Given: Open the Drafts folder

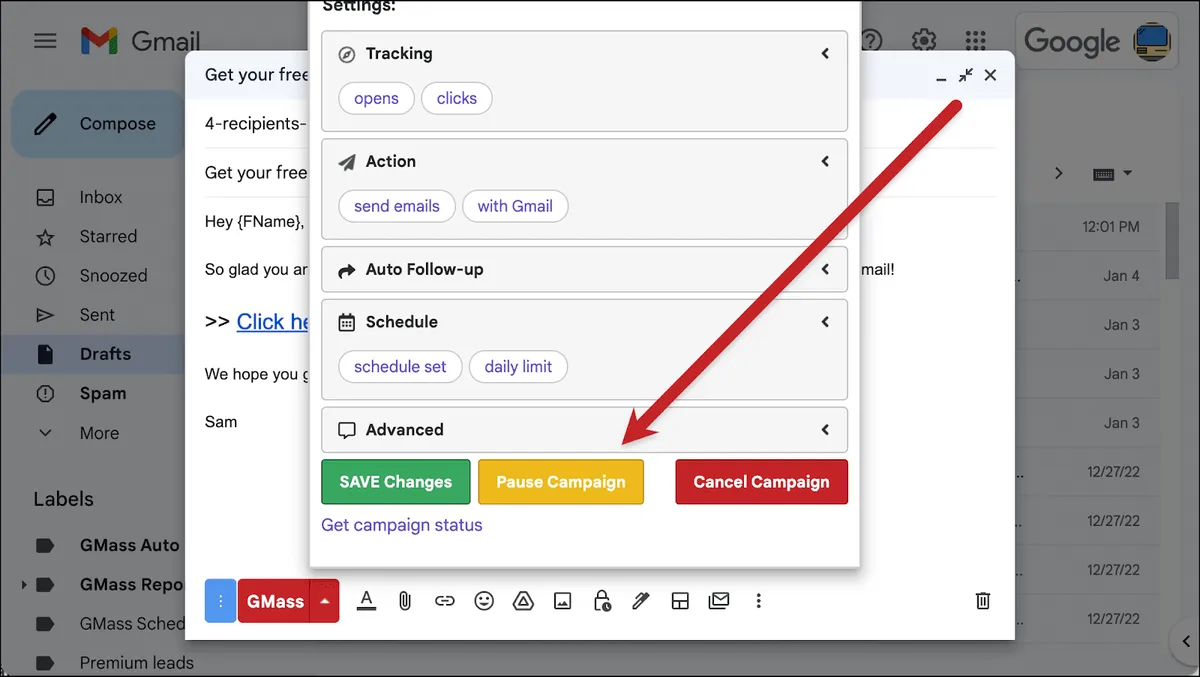Looking at the screenshot, I should 105,354.
